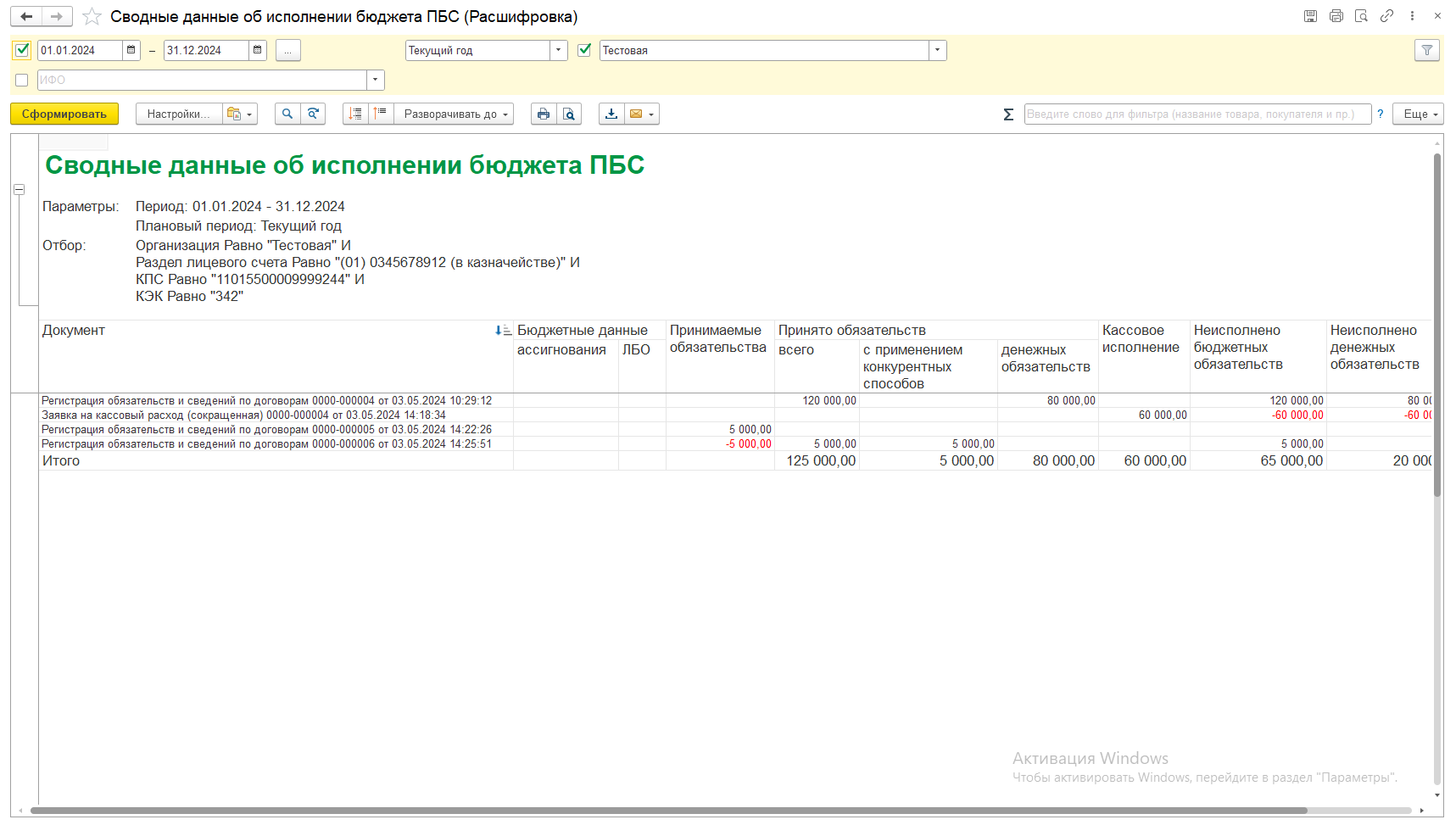Open print preview from the report toolbar
This screenshot has height=825, width=1456.
[x=569, y=114]
